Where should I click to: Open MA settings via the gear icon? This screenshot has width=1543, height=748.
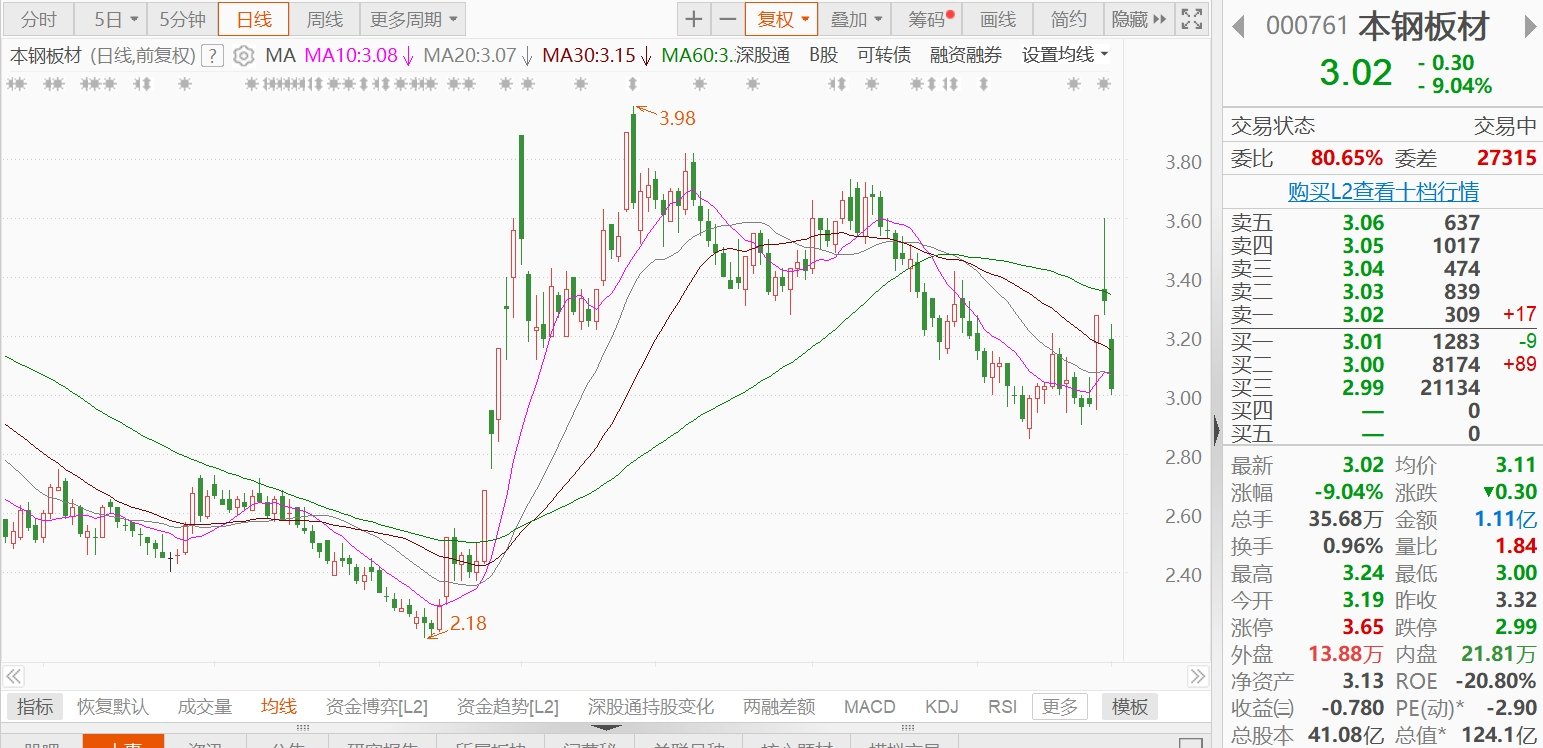click(x=244, y=56)
